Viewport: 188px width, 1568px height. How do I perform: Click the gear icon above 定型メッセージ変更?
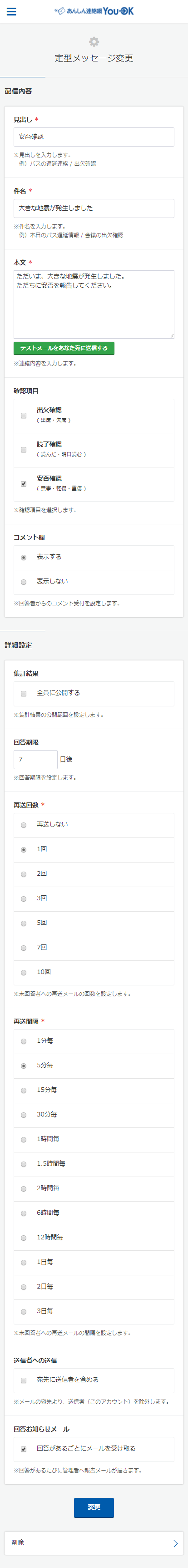click(94, 41)
